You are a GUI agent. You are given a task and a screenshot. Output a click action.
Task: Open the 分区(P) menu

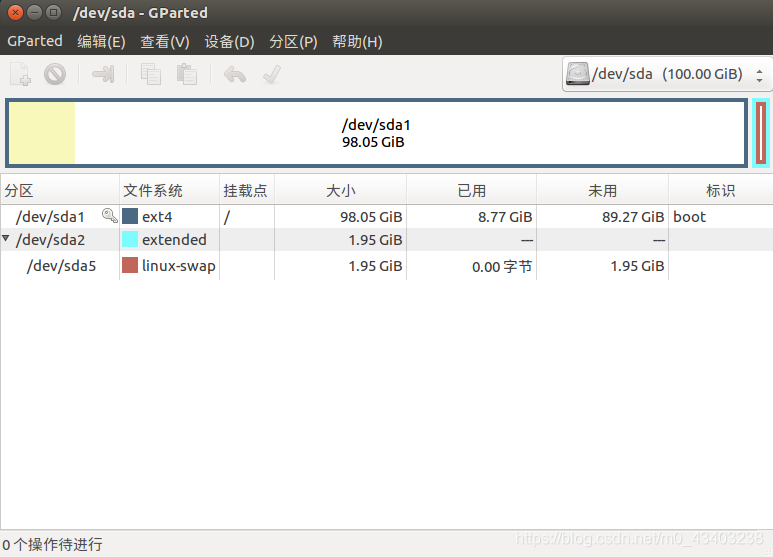pos(293,41)
